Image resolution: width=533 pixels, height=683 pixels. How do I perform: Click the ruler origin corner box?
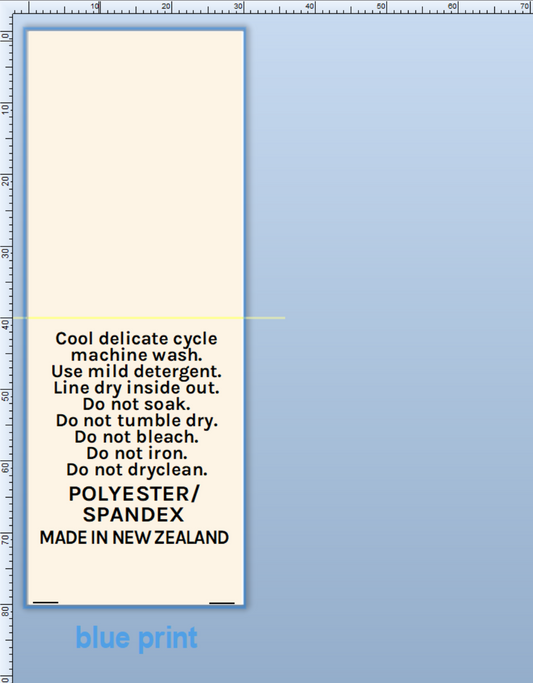coord(6,7)
